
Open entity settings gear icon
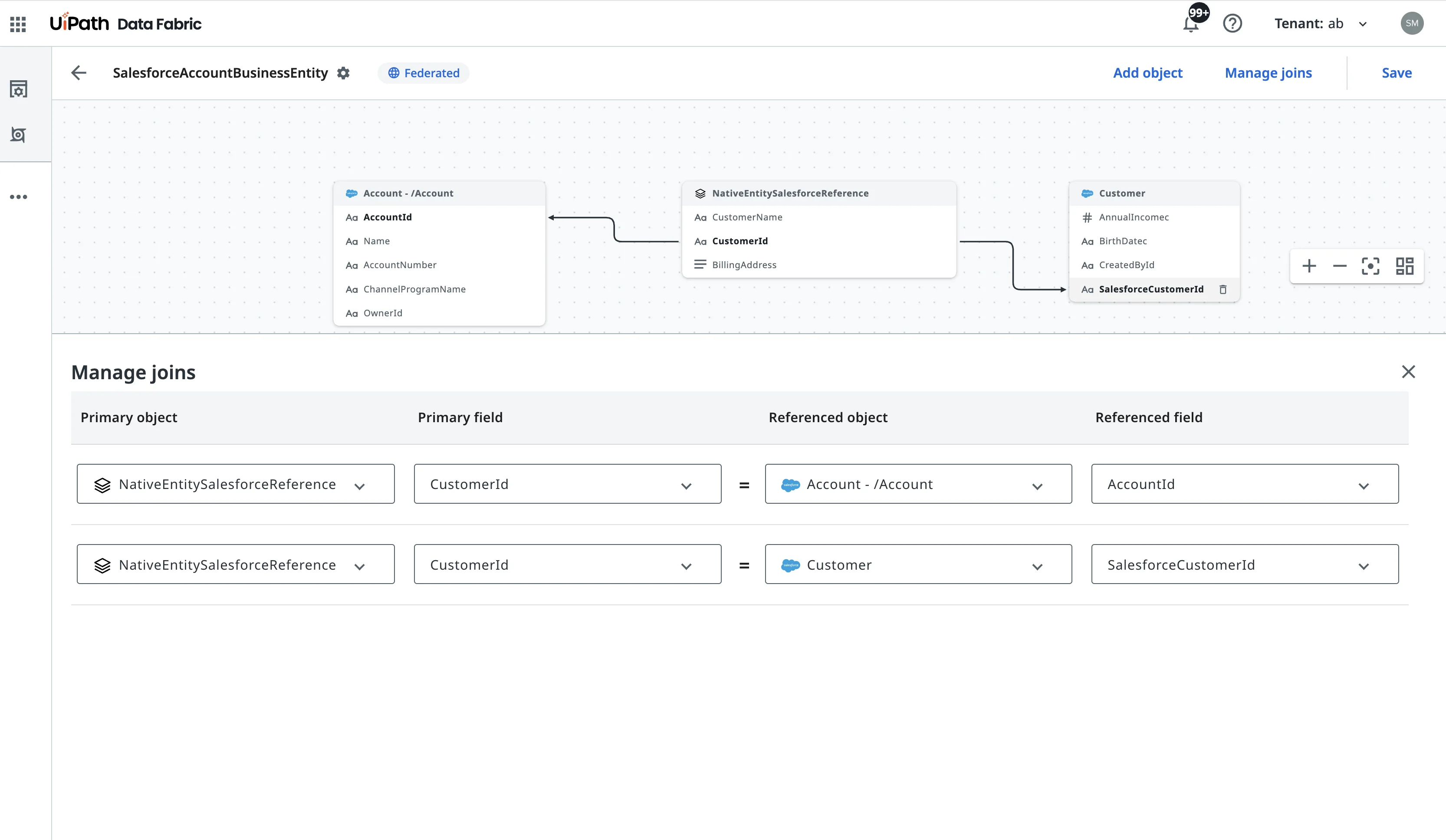click(x=343, y=73)
